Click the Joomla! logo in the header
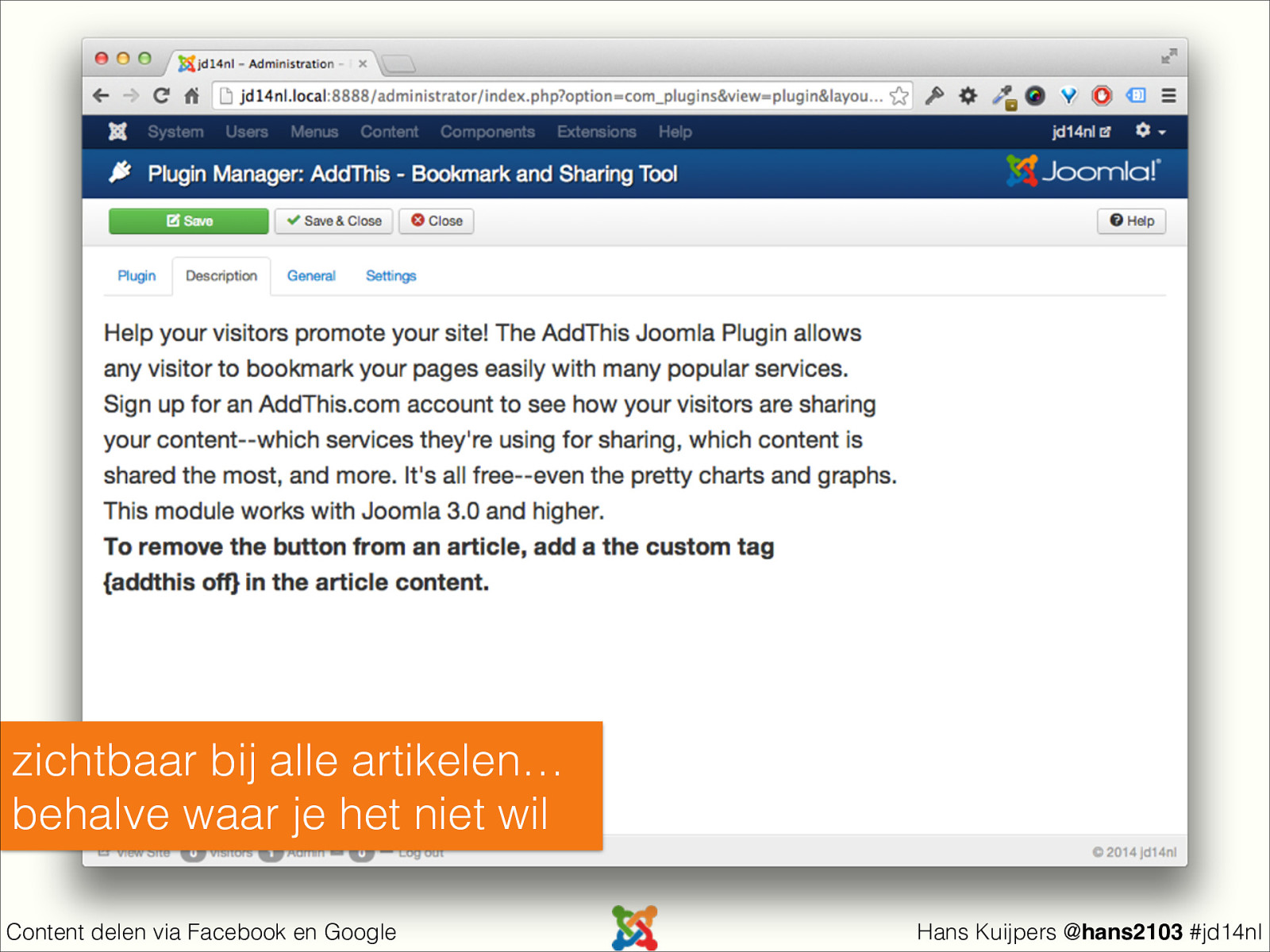1270x952 pixels. click(x=1083, y=171)
